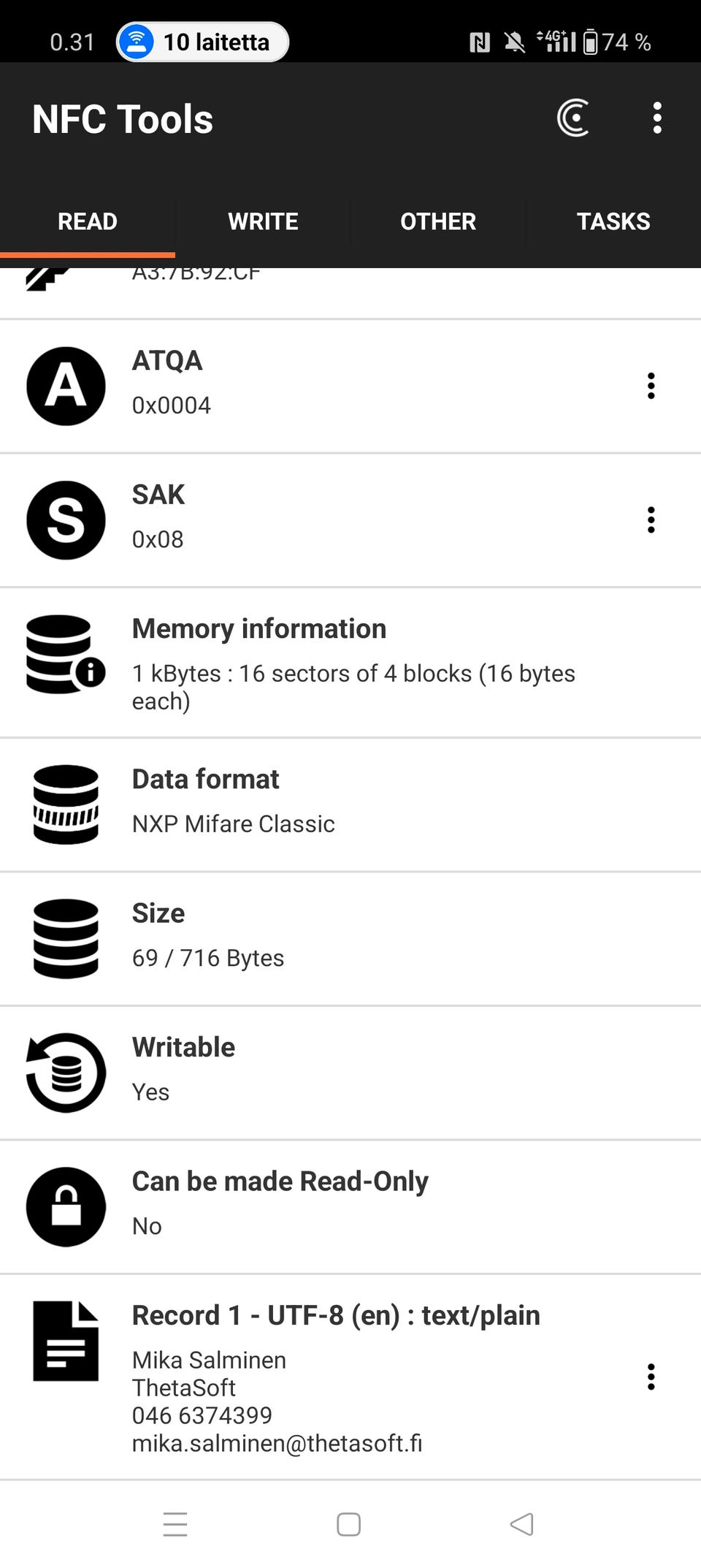Tap the SAK letter S icon
Image resolution: width=701 pixels, height=1568 pixels.
[66, 520]
